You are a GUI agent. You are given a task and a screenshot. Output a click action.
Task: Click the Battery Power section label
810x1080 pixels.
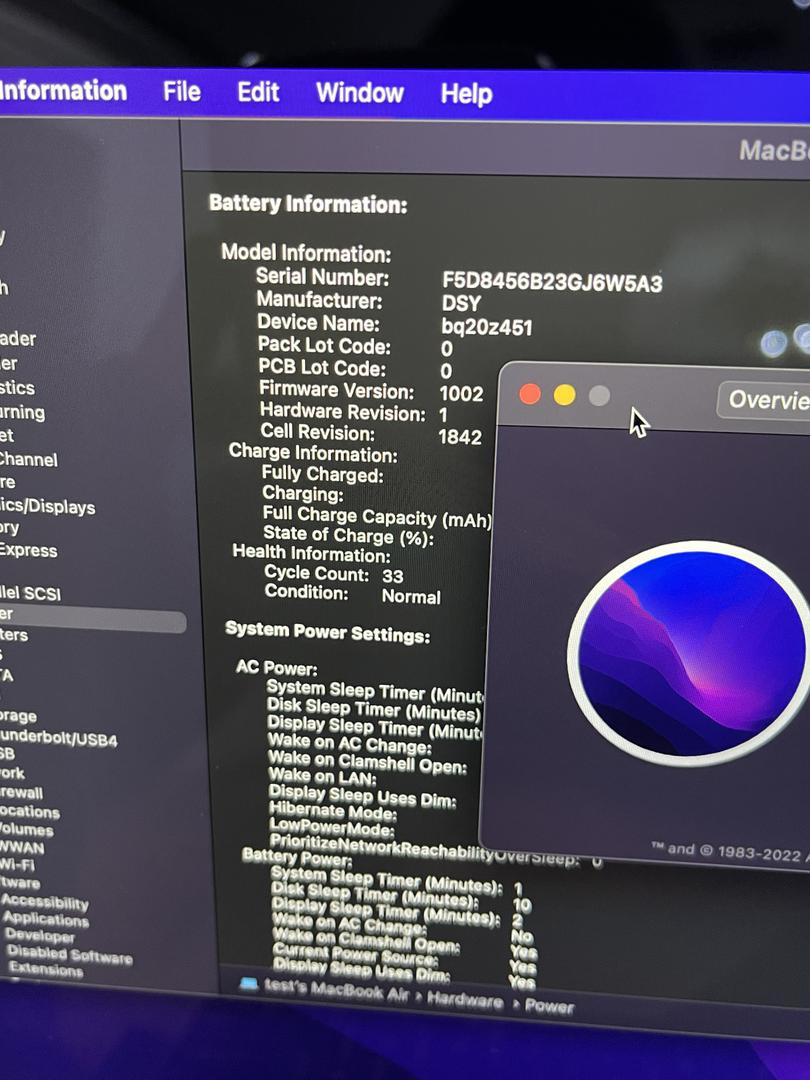click(x=297, y=858)
